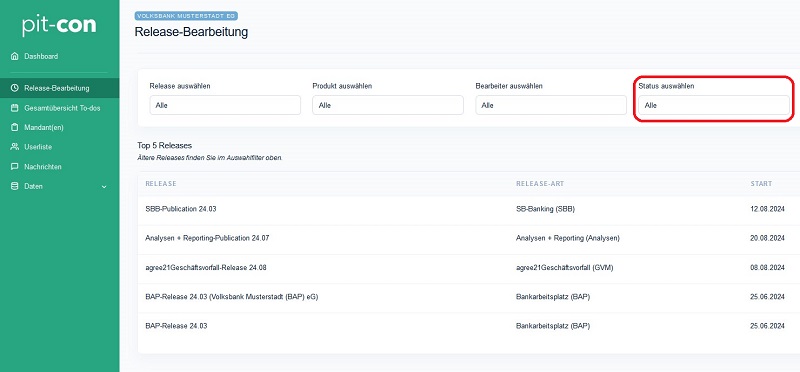Image resolution: width=800 pixels, height=372 pixels.
Task: Open the Userliste page
Action: point(38,147)
